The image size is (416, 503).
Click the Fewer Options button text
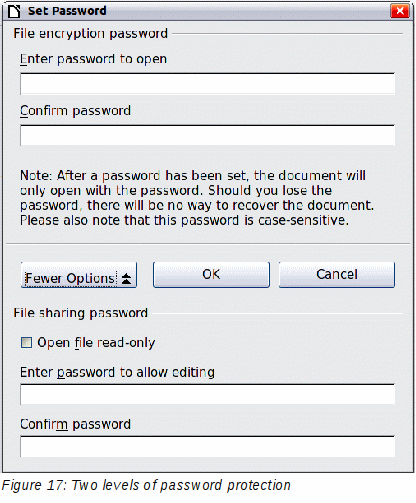click(70, 278)
